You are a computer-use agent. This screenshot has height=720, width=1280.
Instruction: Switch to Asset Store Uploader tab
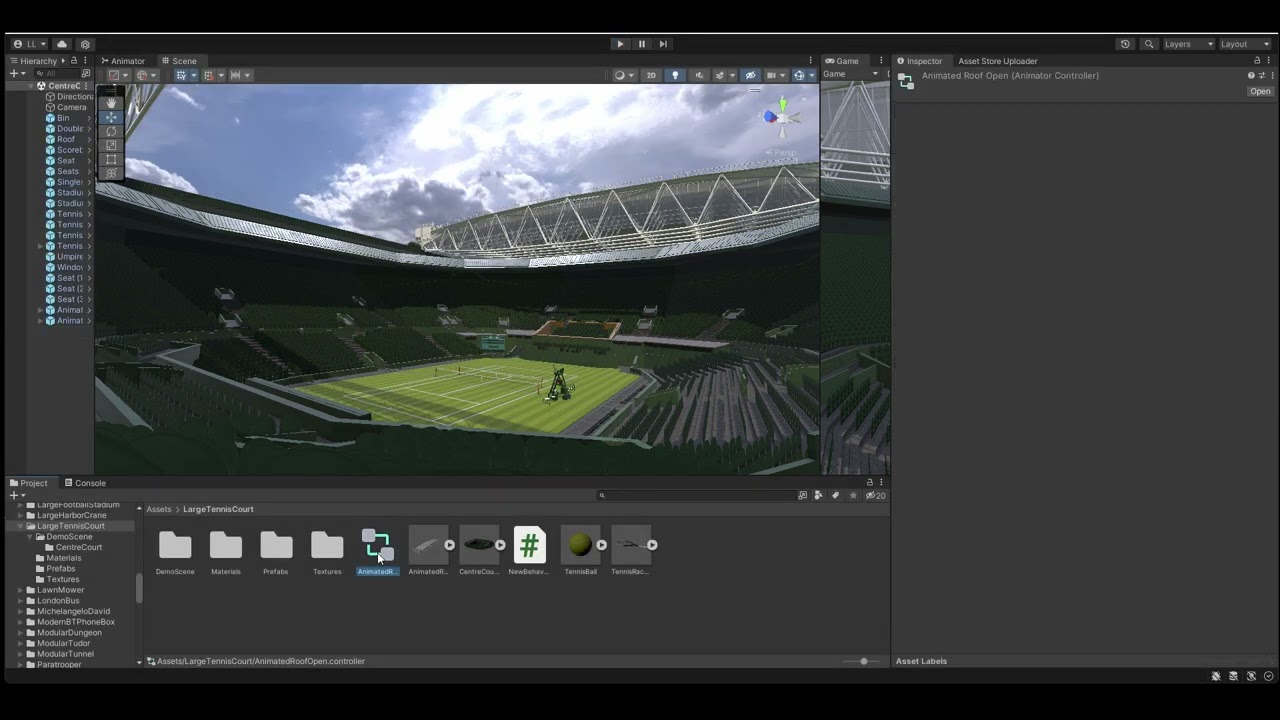[997, 61]
